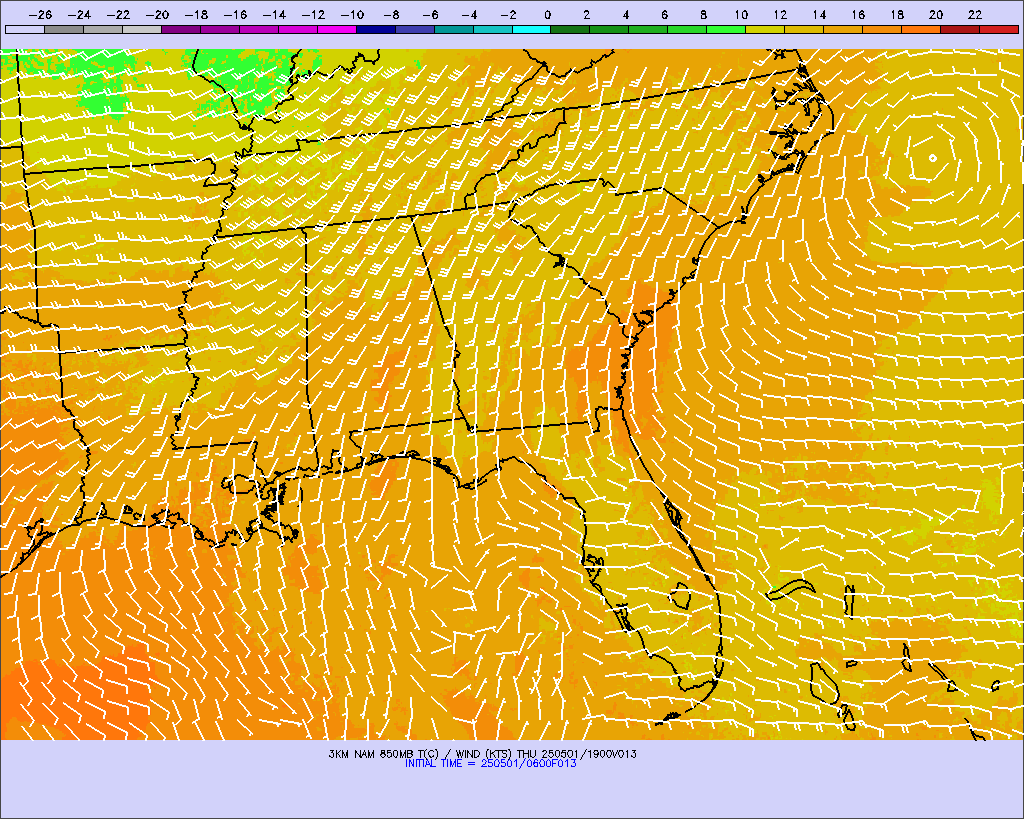Screen dimensions: 1024x819
Task: Select the cyan swatch between -2 and 0
Action: pyautogui.click(x=532, y=29)
